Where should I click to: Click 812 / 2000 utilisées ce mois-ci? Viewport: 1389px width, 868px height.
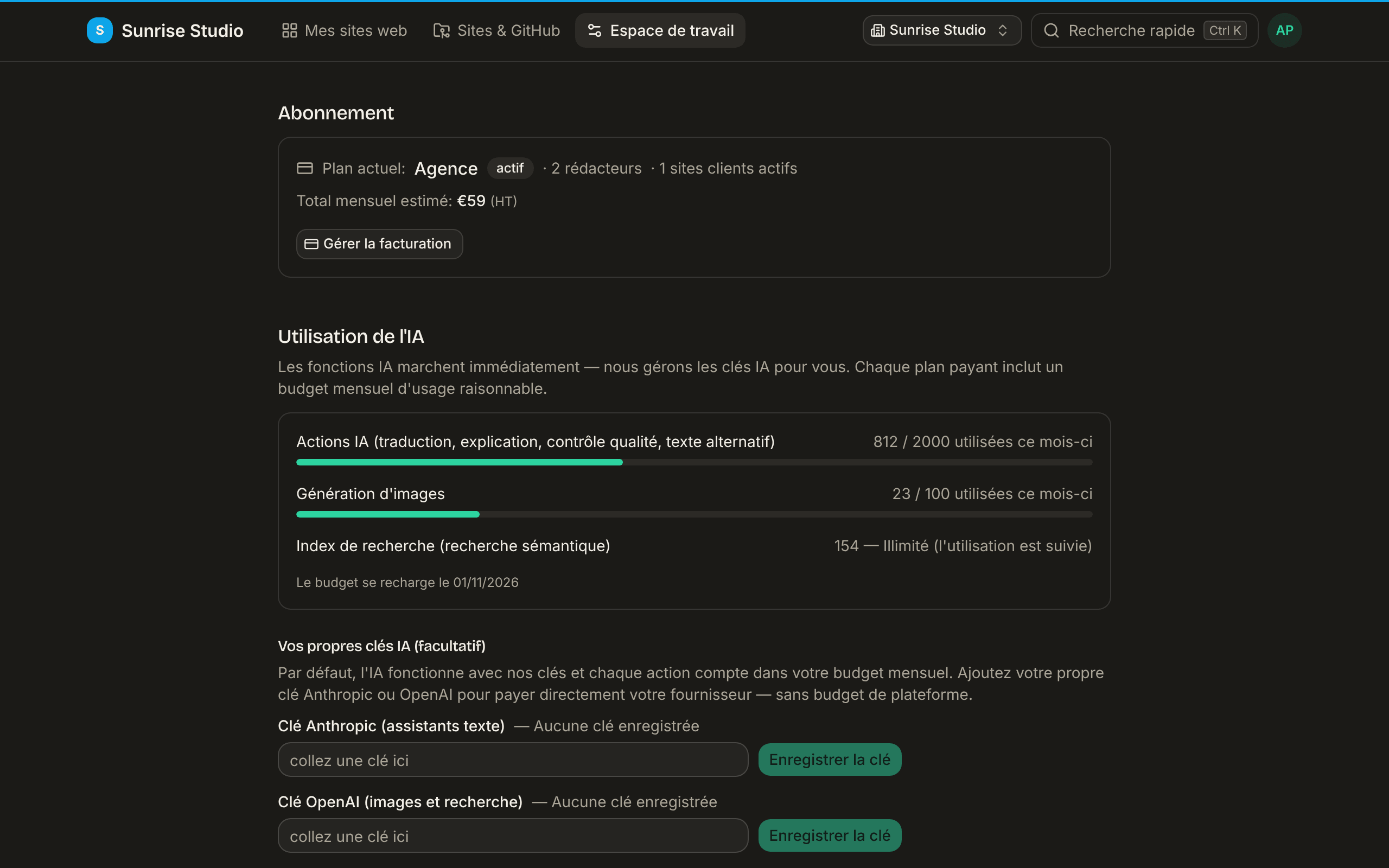(983, 442)
